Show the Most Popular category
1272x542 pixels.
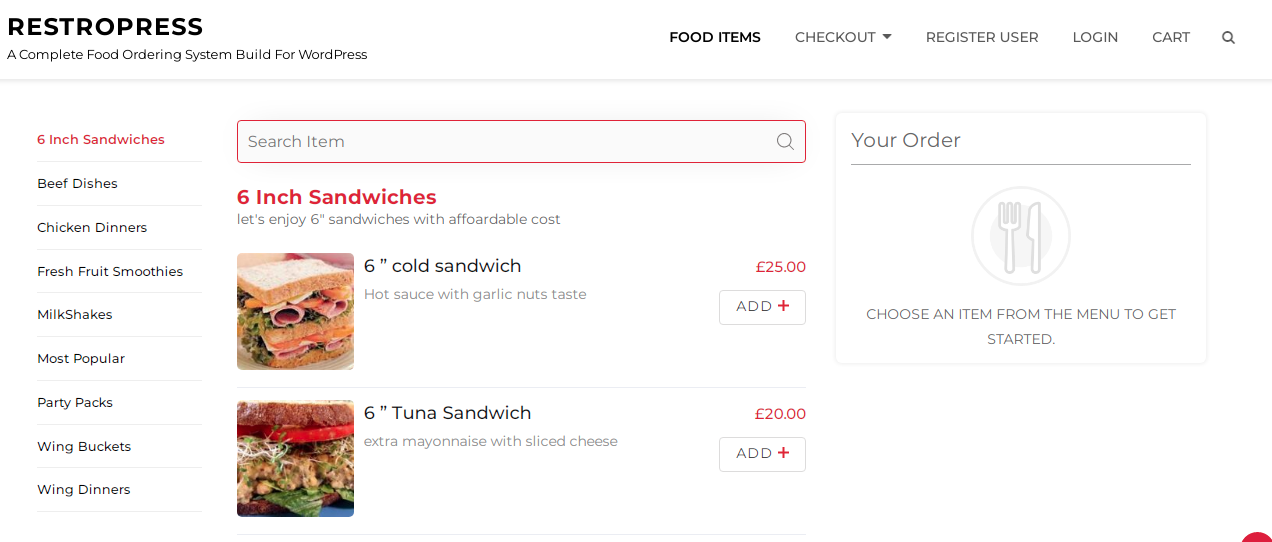pyautogui.click(x=81, y=359)
